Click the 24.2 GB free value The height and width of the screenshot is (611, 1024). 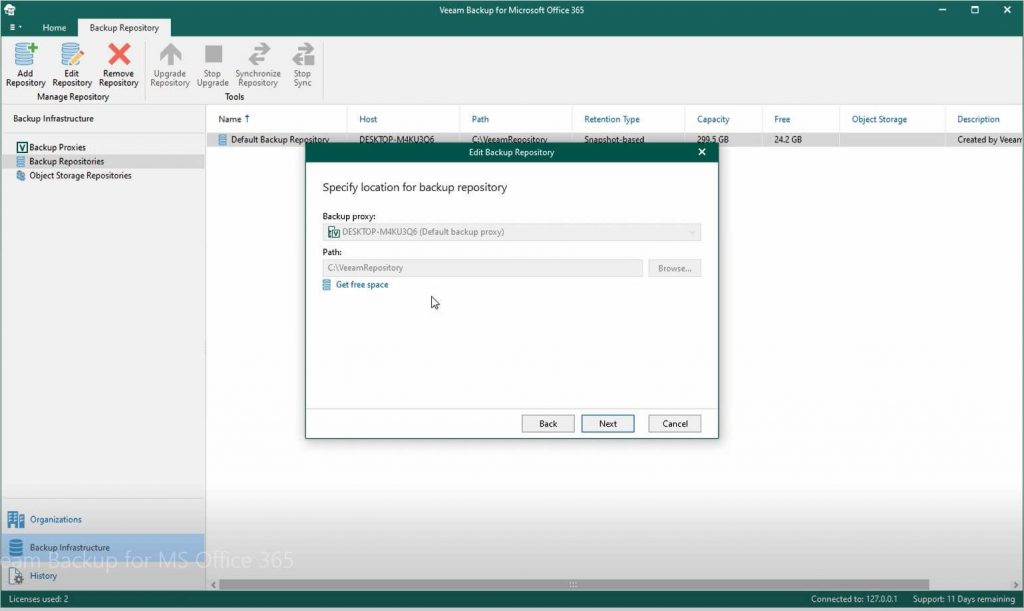click(x=788, y=140)
